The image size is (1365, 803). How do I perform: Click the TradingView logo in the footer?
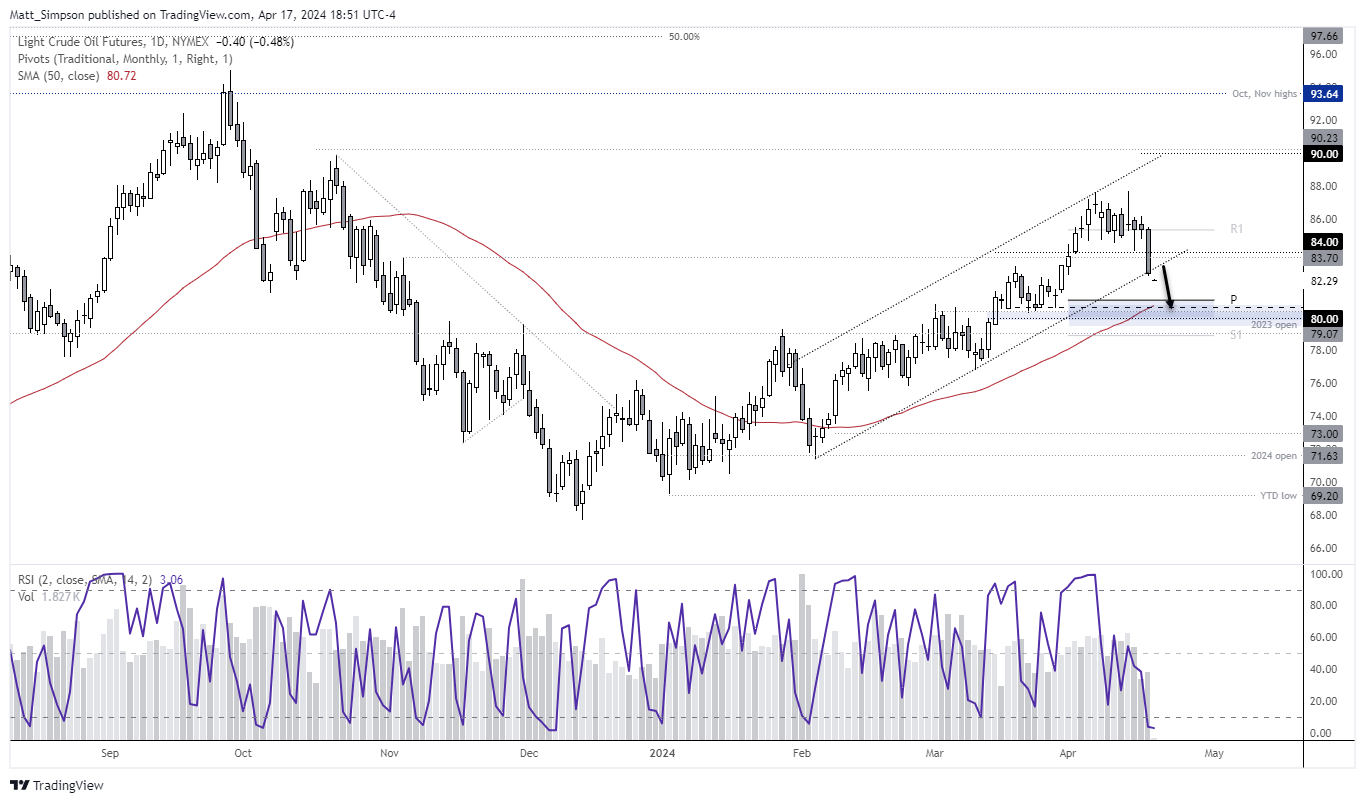click(x=57, y=786)
